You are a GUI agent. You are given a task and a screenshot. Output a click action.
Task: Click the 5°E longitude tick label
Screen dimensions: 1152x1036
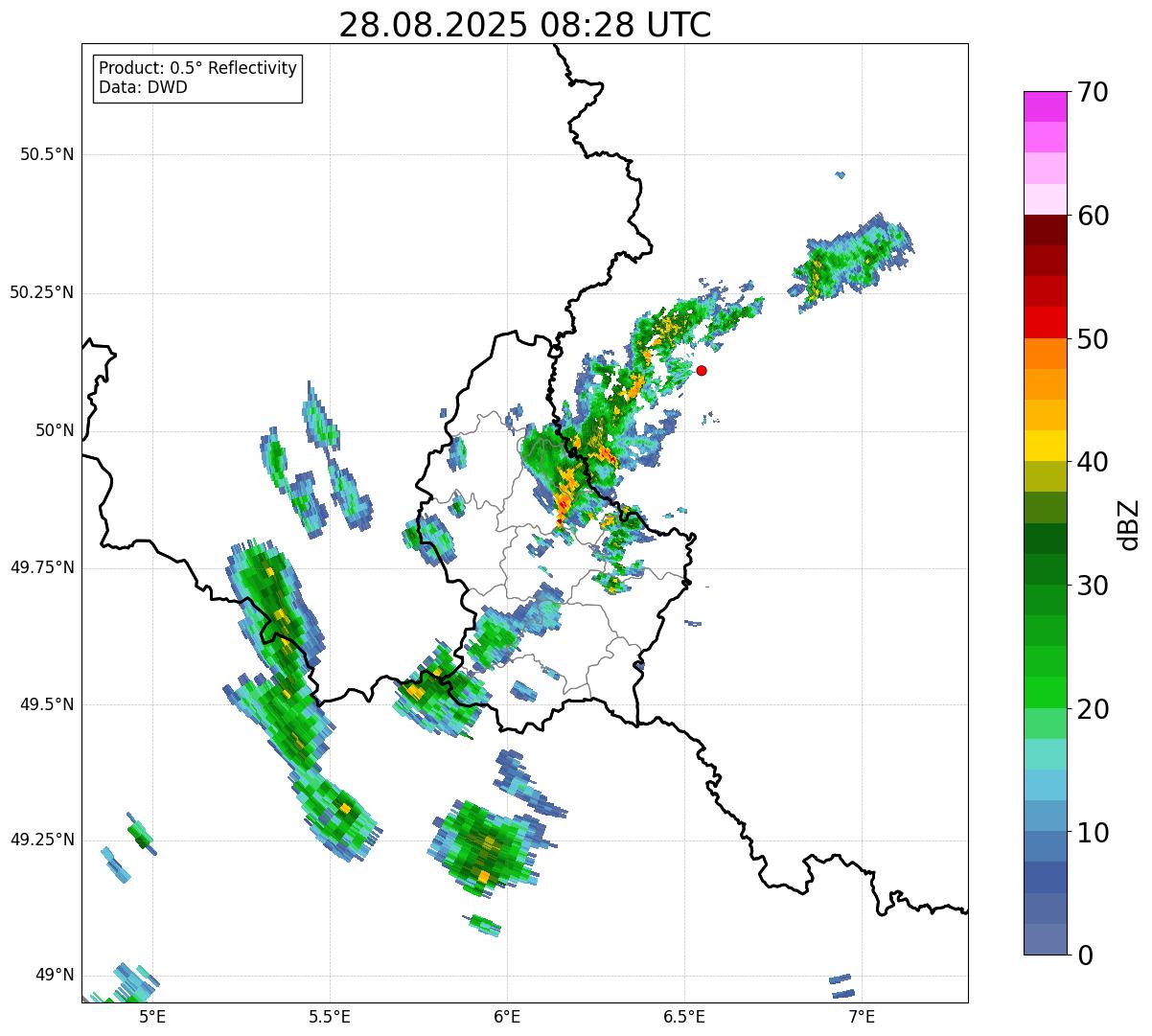point(152,1015)
